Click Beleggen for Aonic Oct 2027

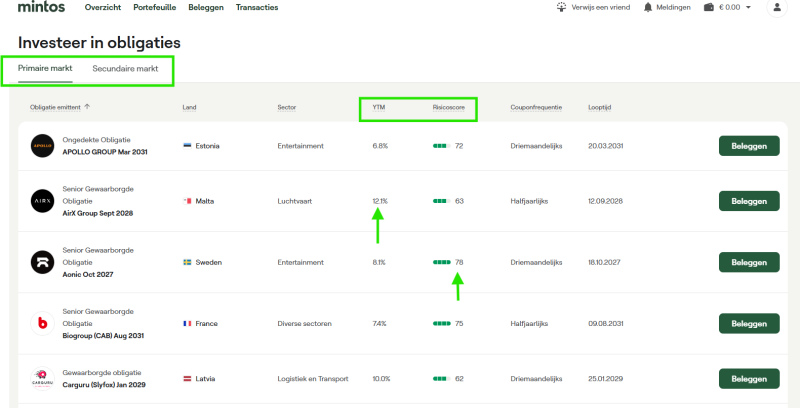pyautogui.click(x=749, y=262)
